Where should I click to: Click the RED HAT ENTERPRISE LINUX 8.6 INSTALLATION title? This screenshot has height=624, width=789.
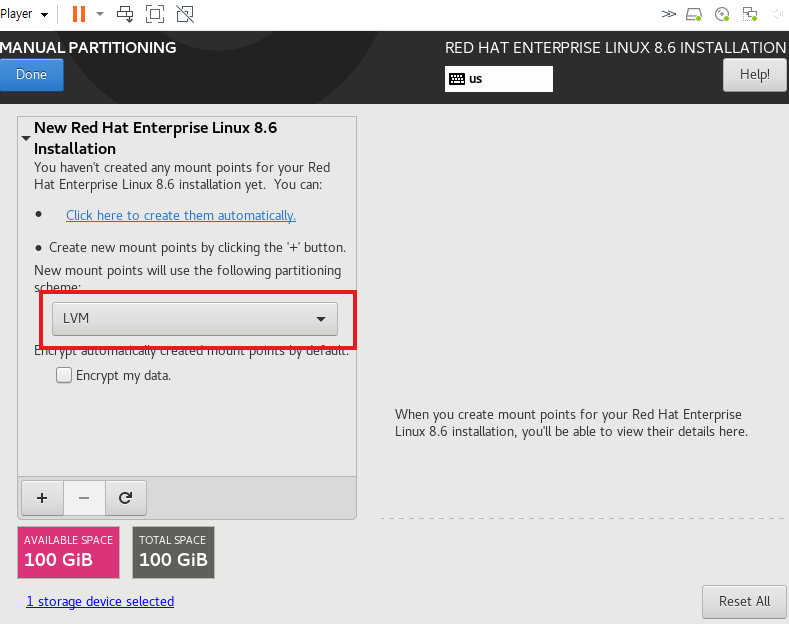615,48
